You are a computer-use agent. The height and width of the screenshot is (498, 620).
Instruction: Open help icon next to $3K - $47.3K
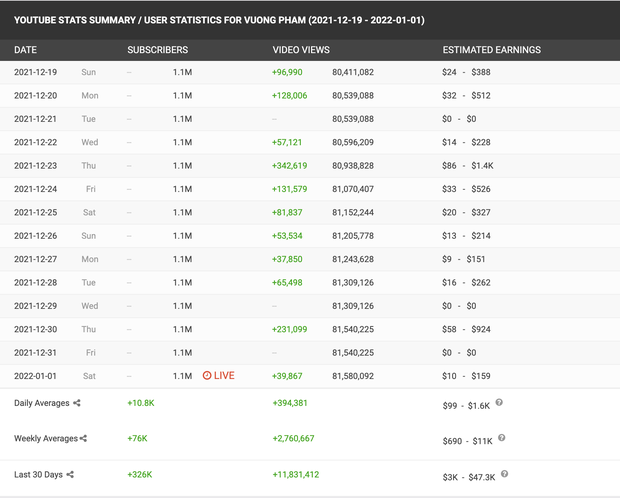(504, 474)
